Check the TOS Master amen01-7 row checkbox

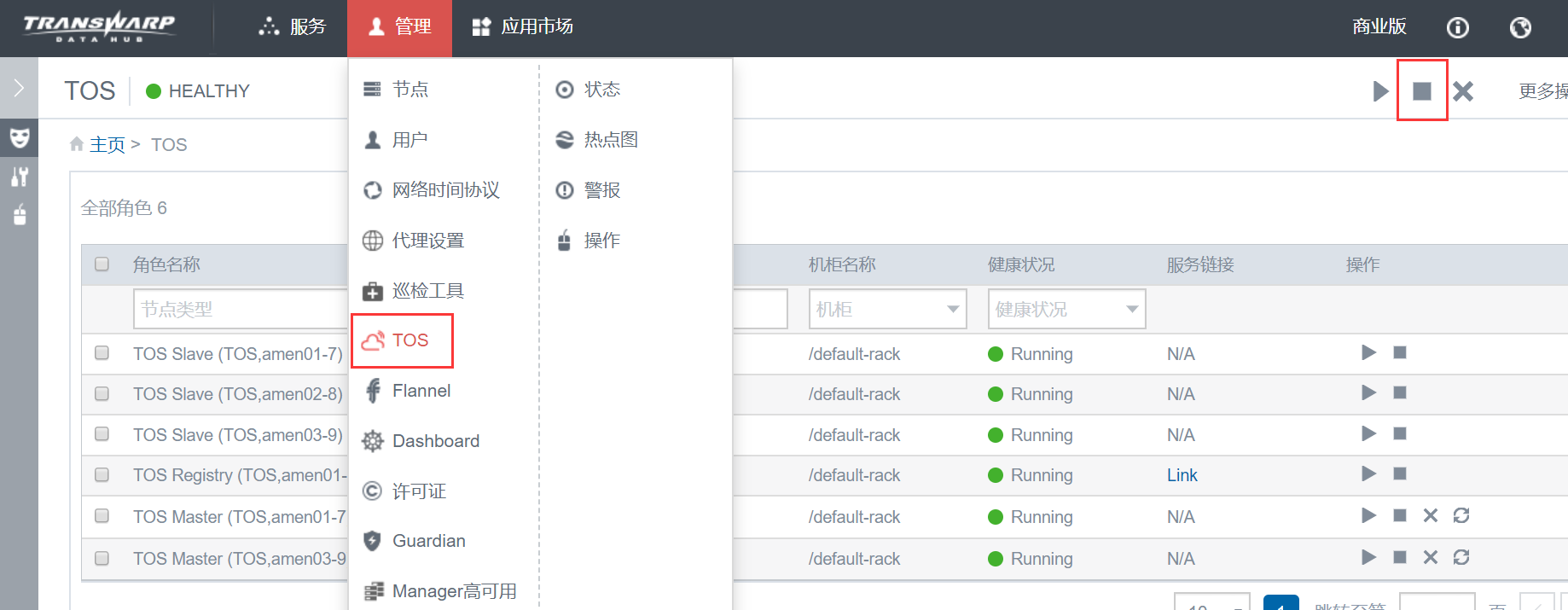point(102,515)
